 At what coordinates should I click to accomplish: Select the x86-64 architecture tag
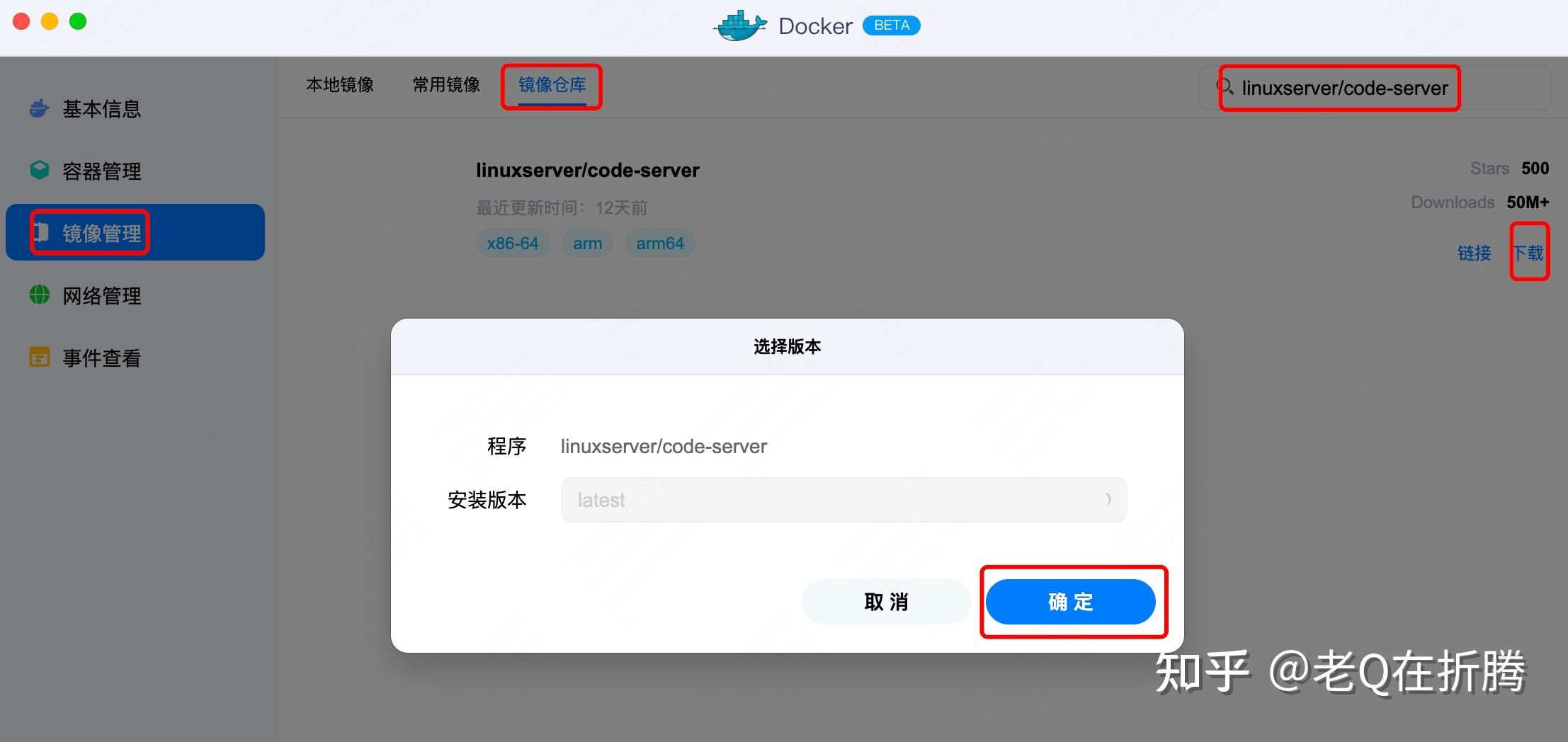[x=513, y=242]
